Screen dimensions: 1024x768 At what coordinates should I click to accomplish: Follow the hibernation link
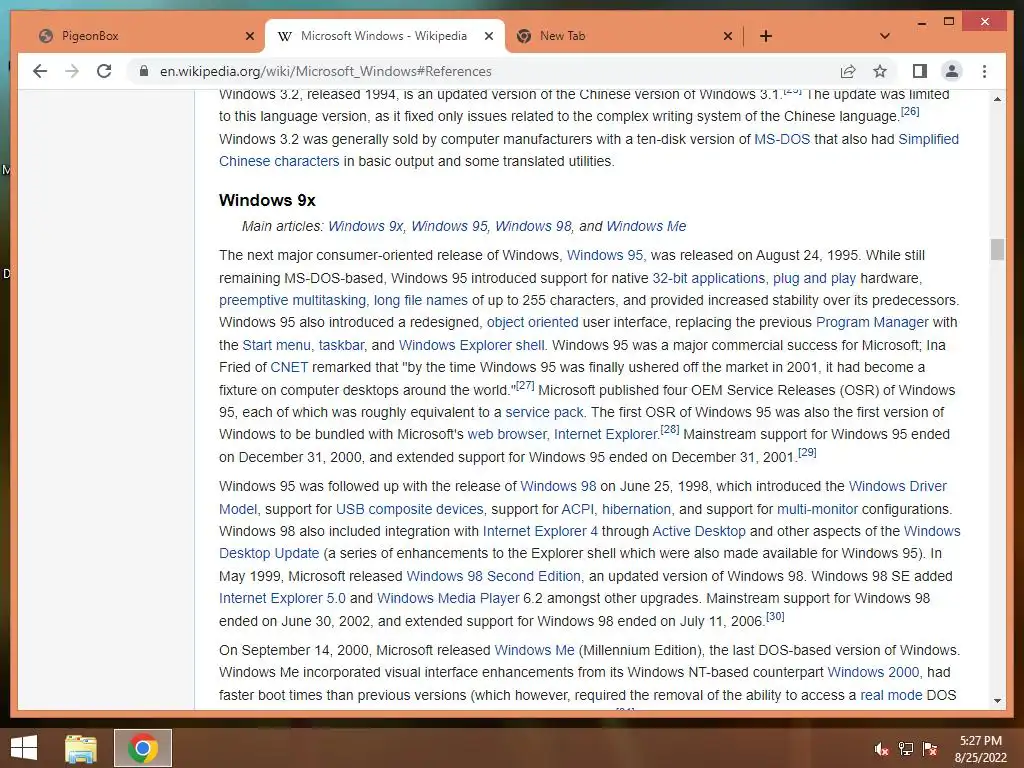pos(636,509)
